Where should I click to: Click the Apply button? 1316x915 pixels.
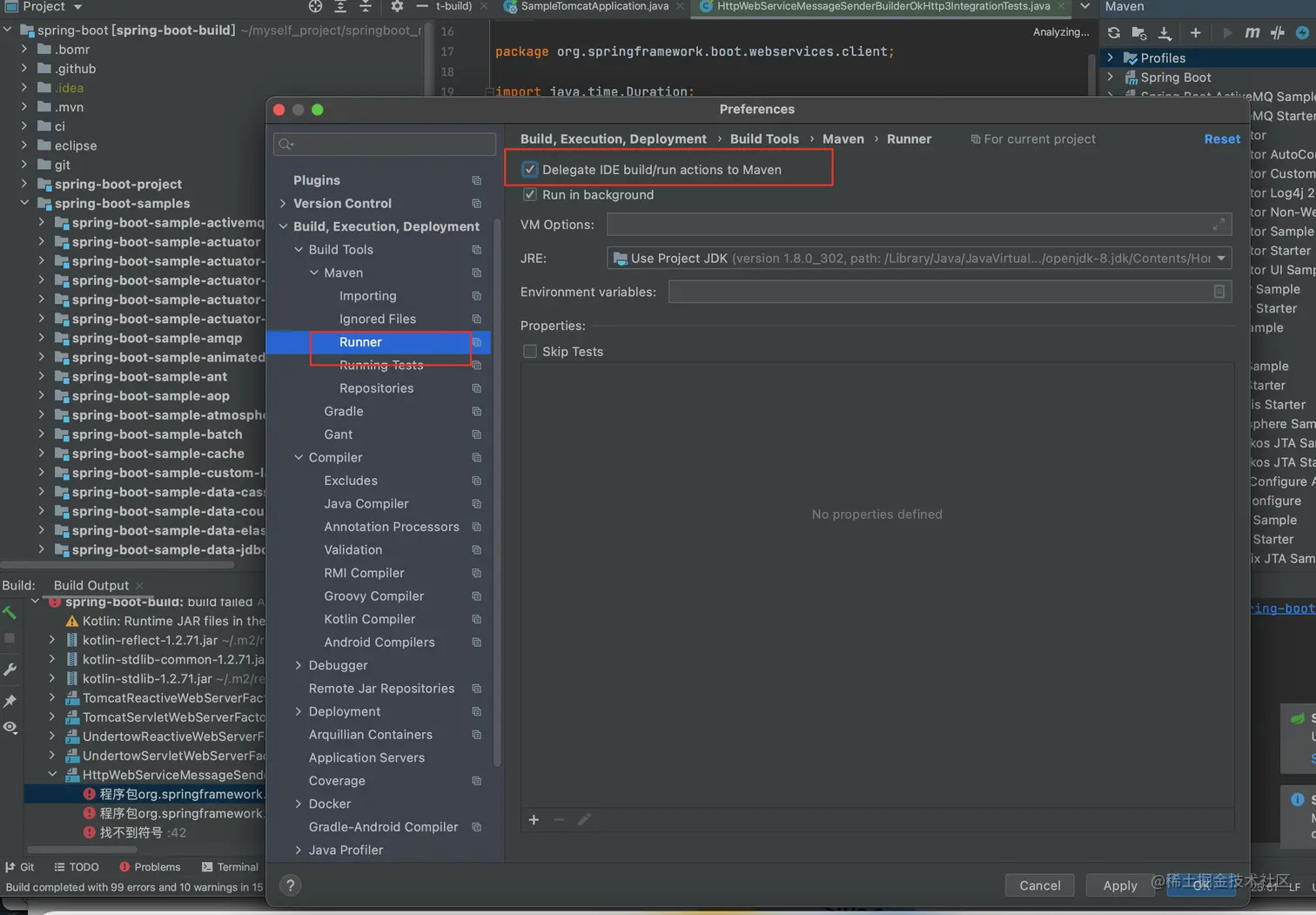(x=1119, y=885)
